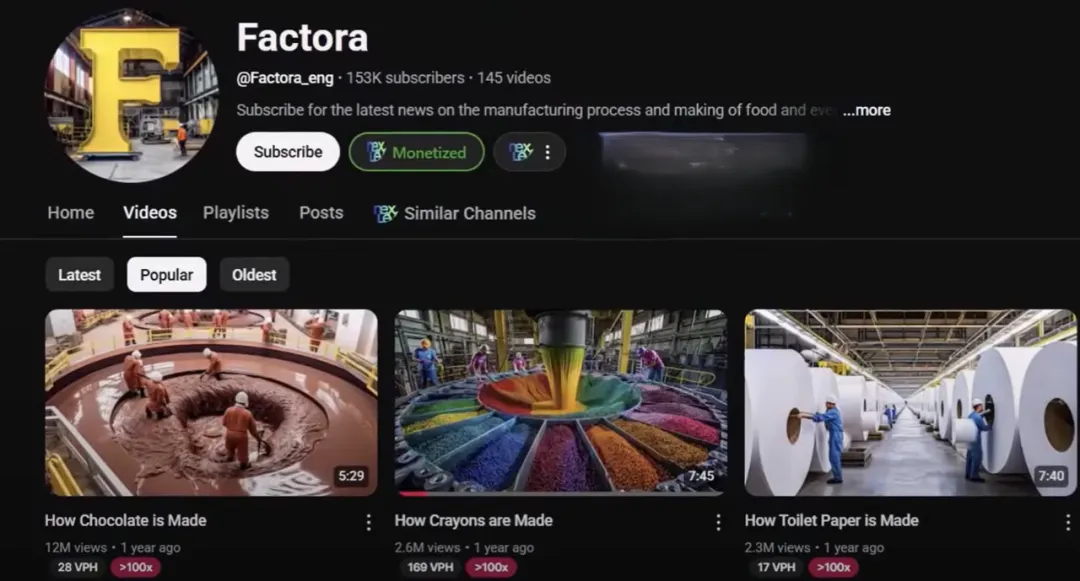Open three-dot menu for How Chocolate is Made
Image resolution: width=1080 pixels, height=581 pixels.
click(368, 522)
